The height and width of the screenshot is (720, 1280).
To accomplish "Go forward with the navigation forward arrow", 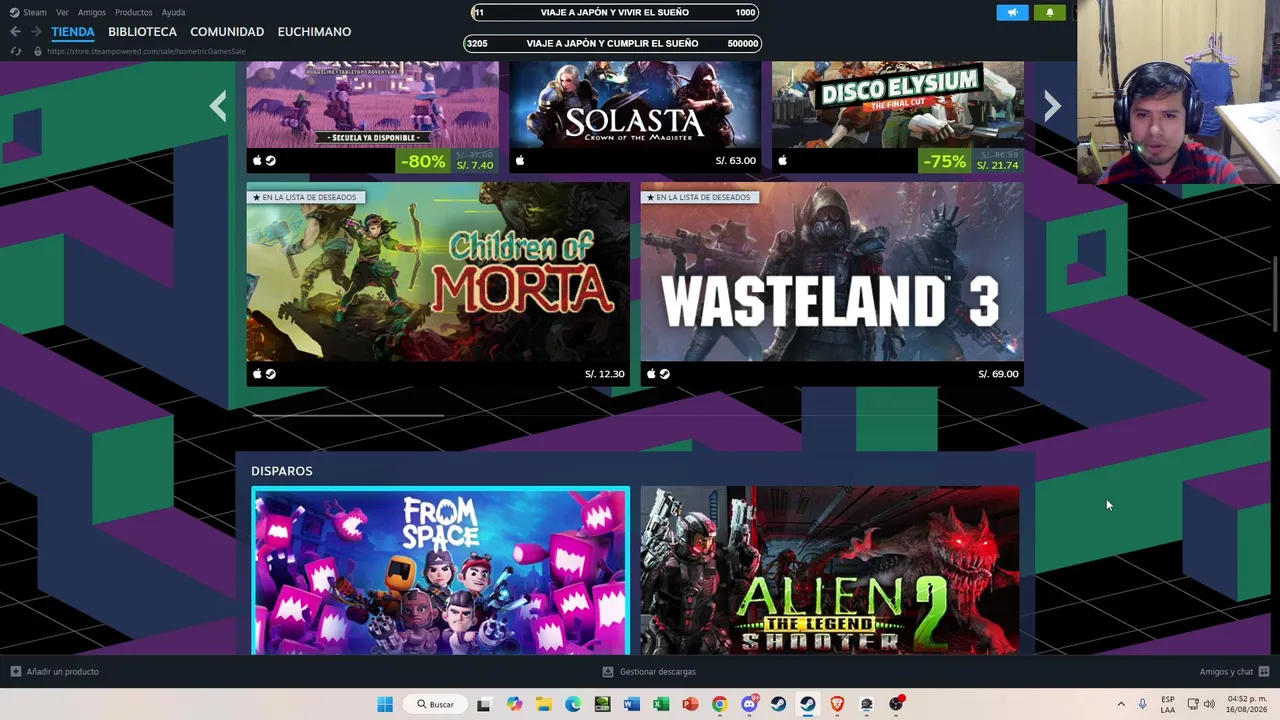I will pos(36,32).
